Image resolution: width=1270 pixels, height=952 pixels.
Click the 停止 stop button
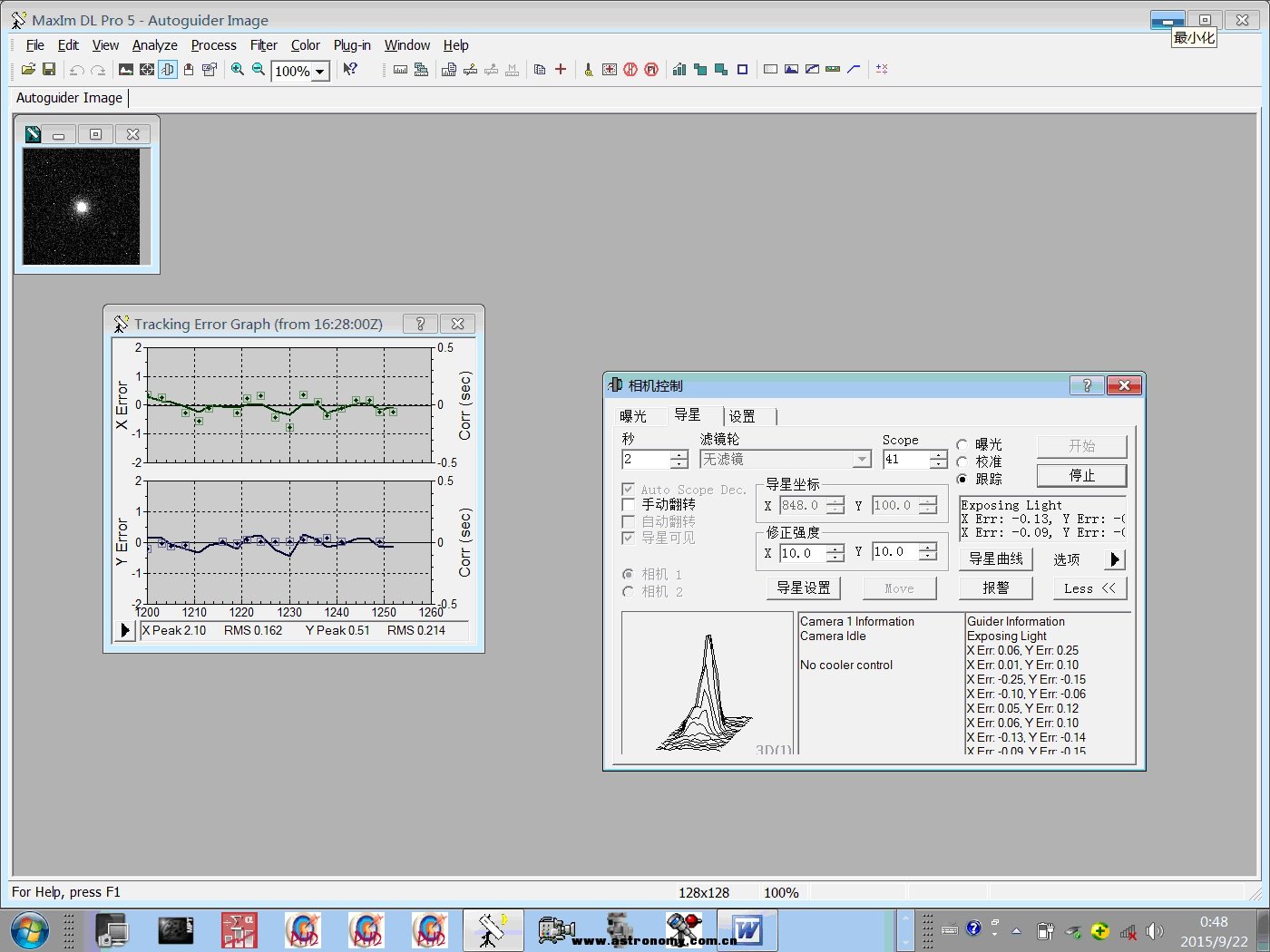click(x=1081, y=475)
